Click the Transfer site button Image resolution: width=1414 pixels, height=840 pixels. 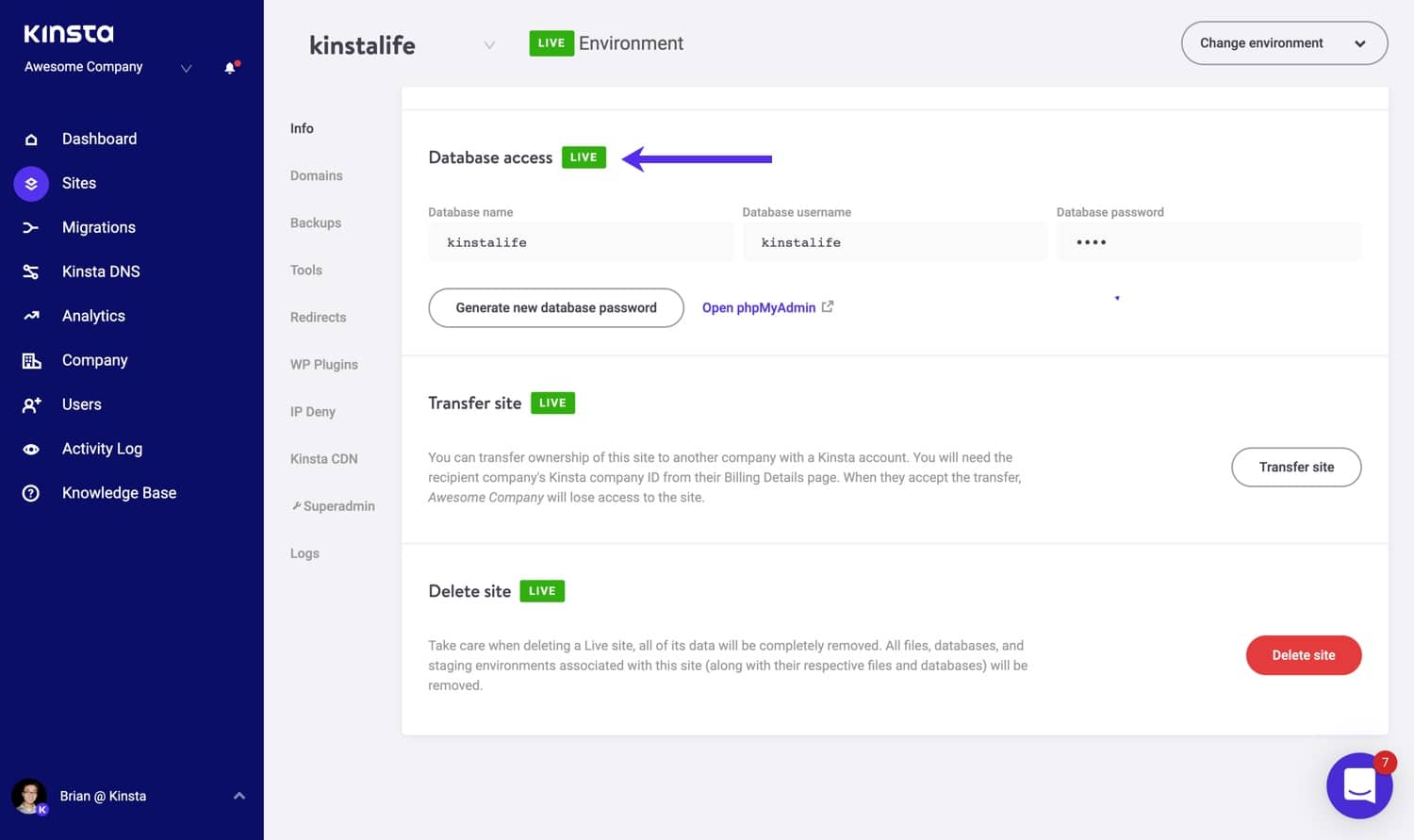pyautogui.click(x=1296, y=467)
